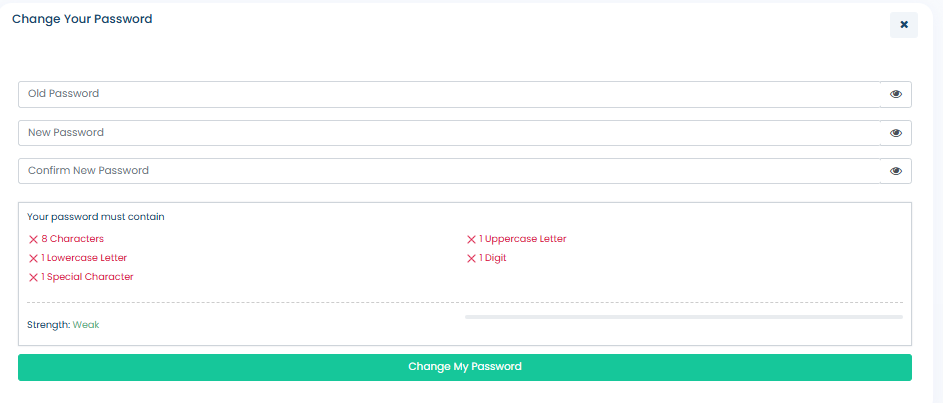Click the password strength meter bar
Image resolution: width=943 pixels, height=403 pixels.
[683, 317]
